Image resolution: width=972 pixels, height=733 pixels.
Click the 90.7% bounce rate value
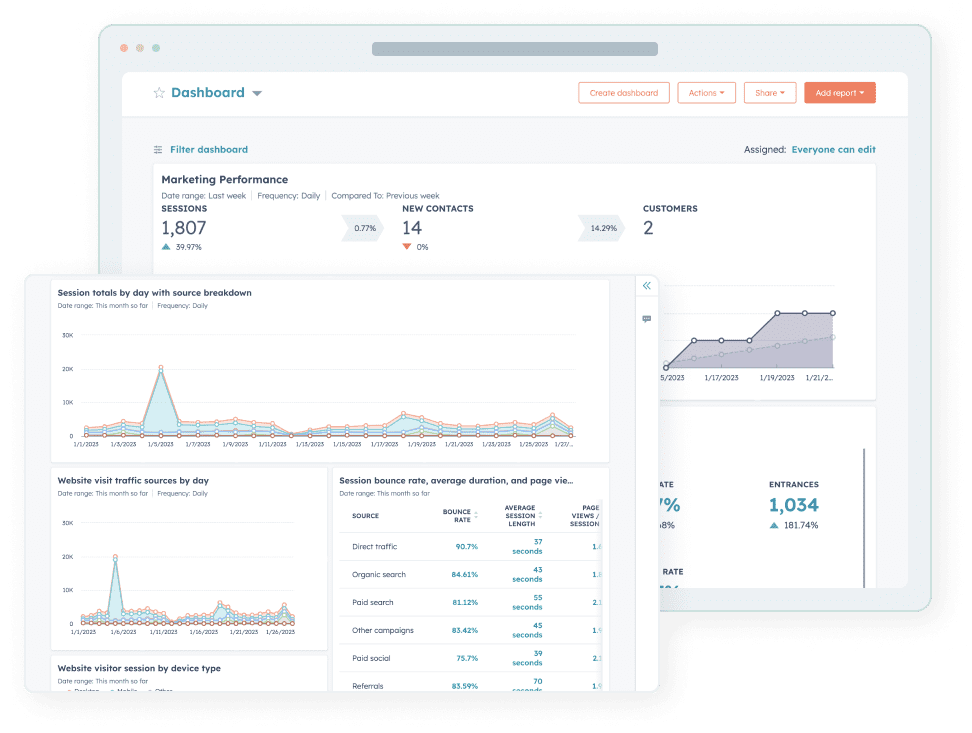(466, 547)
